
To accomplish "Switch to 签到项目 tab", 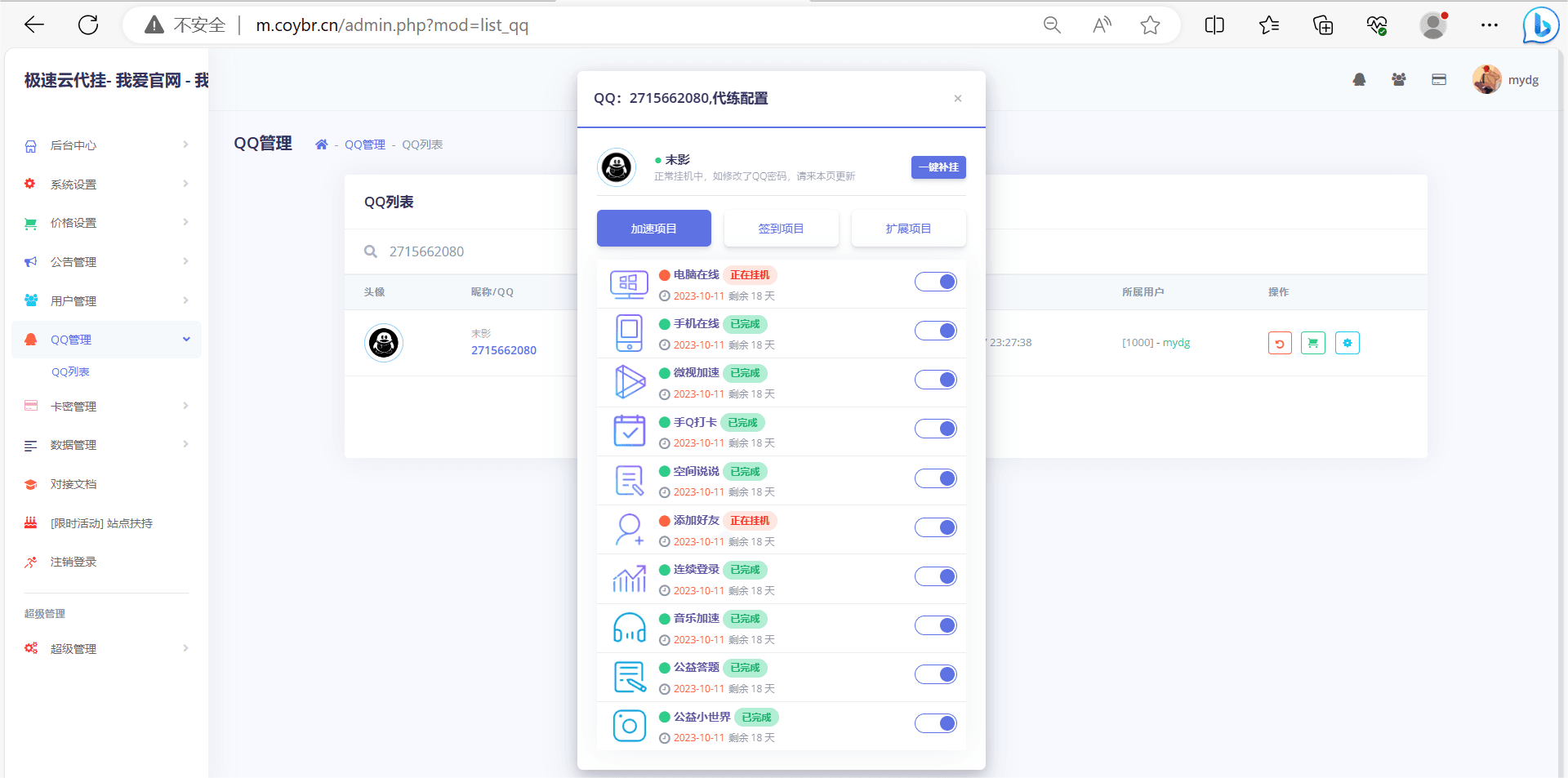I will coord(781,229).
